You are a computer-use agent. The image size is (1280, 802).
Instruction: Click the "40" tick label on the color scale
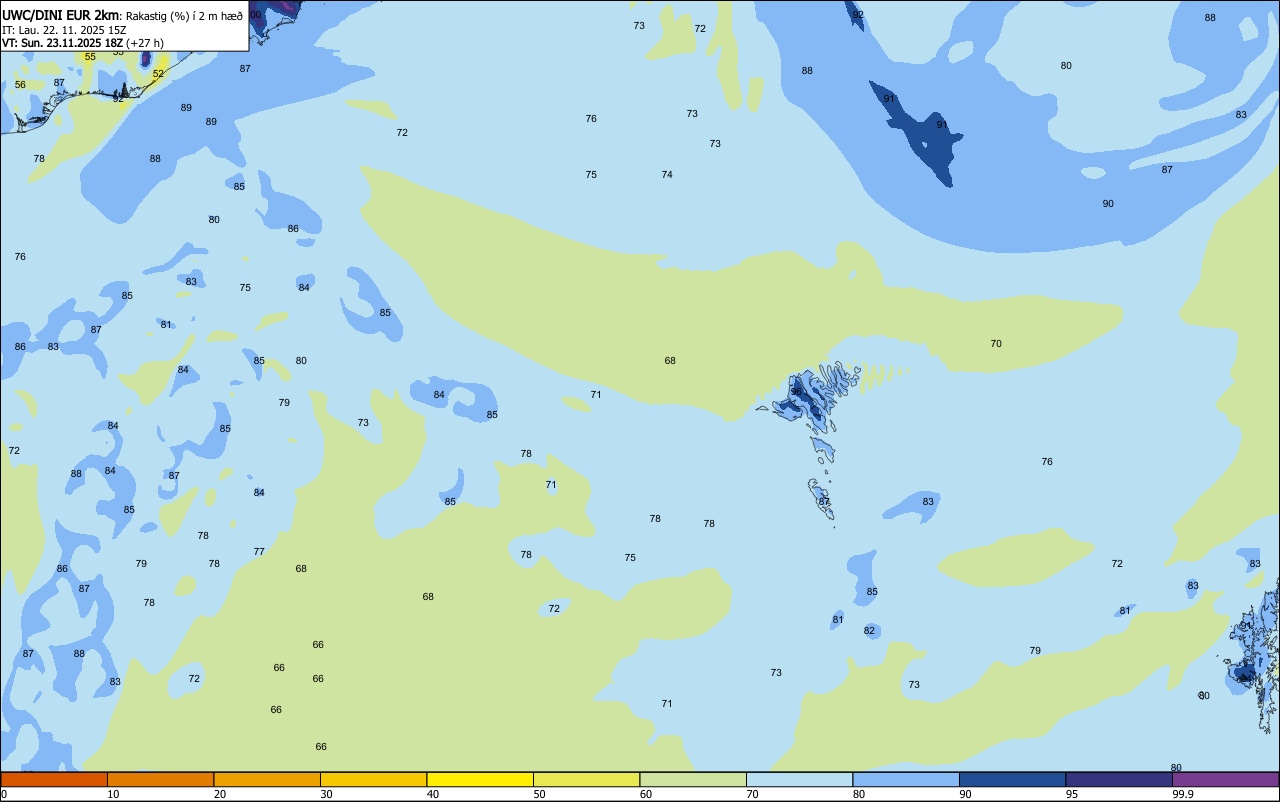point(433,794)
